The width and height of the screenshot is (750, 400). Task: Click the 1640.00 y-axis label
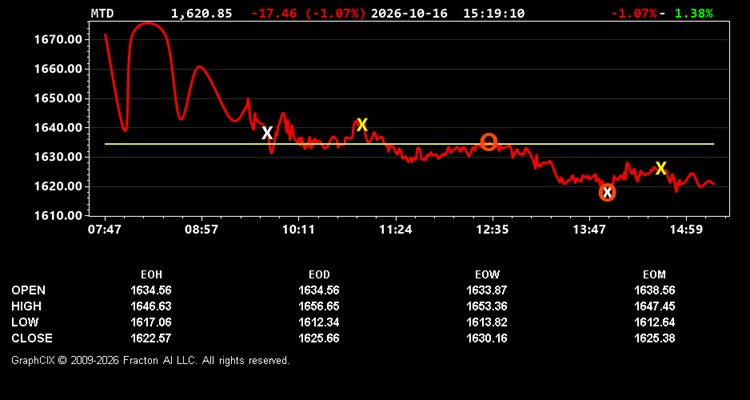56,128
